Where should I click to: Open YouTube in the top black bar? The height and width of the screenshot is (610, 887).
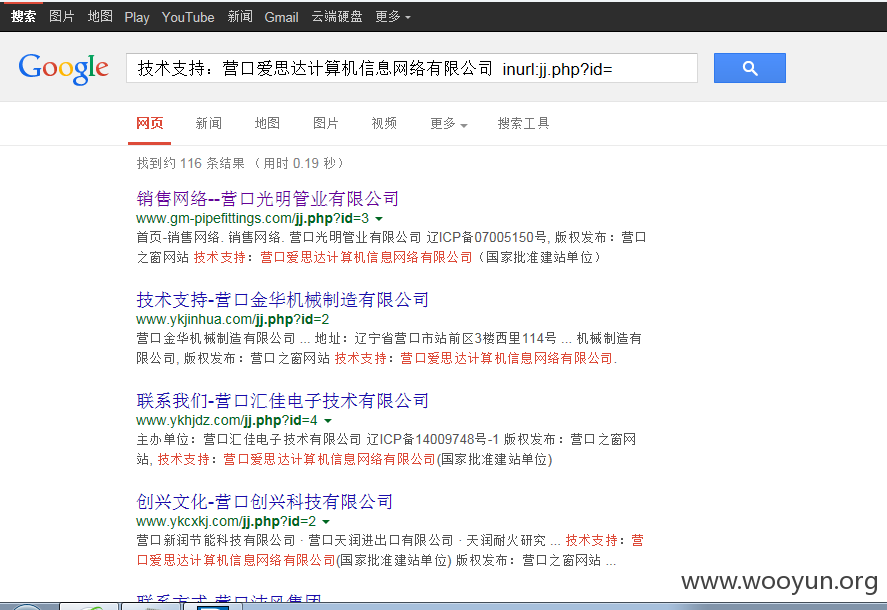click(x=188, y=18)
